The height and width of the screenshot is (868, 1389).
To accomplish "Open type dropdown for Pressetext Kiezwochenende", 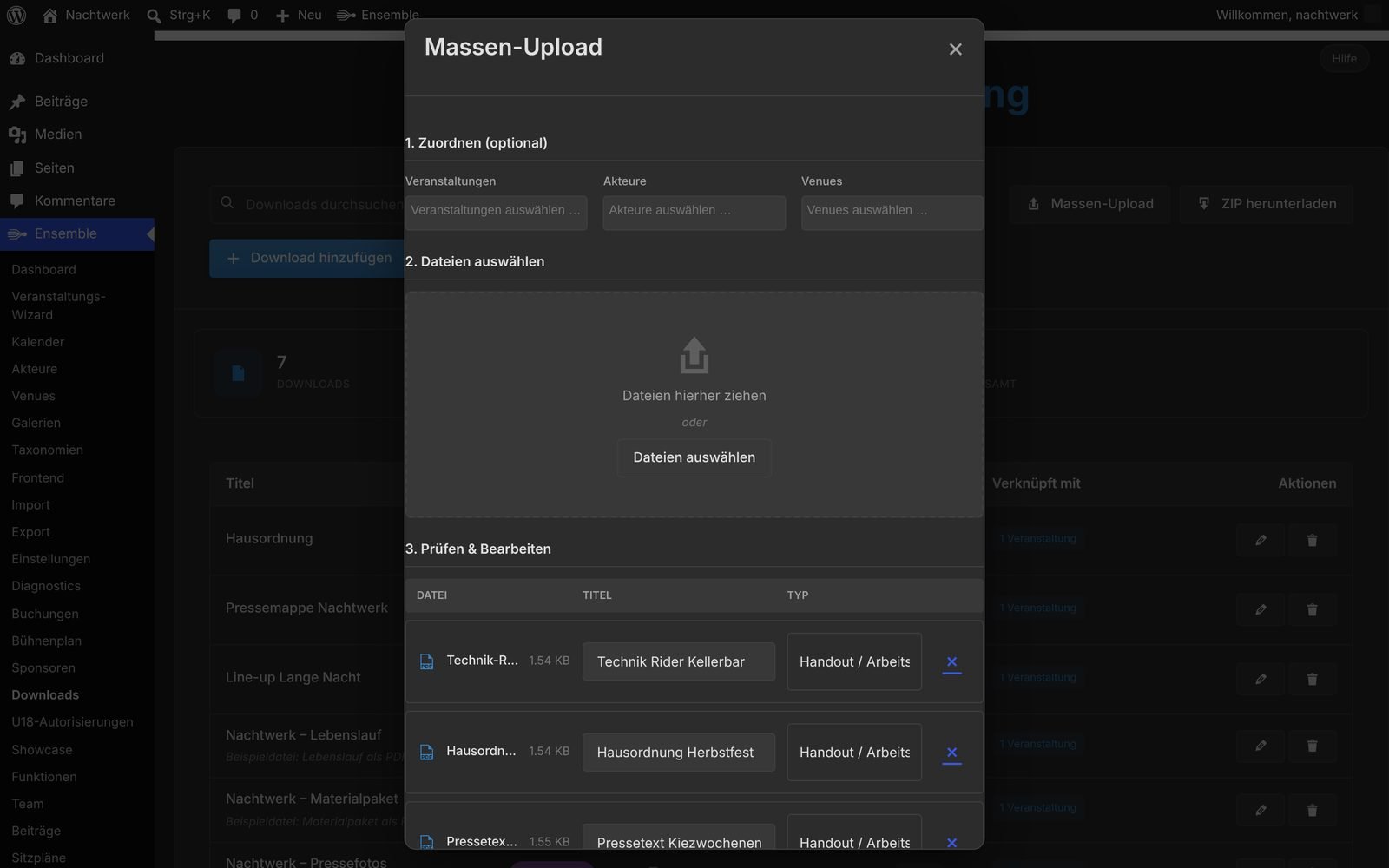I will coord(854,833).
